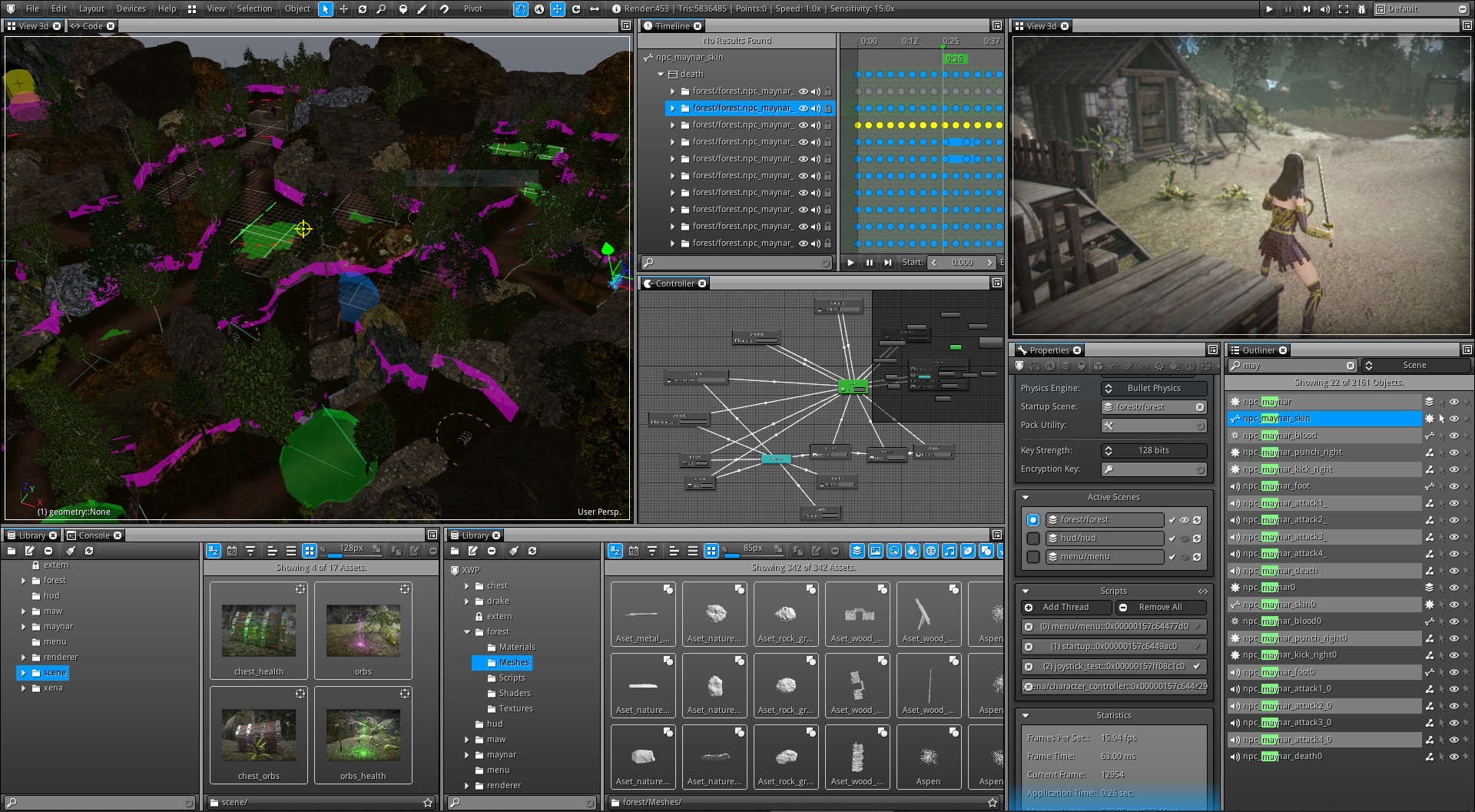Open the Selection menu in the menu bar
This screenshot has height=812, width=1475.
tap(254, 8)
